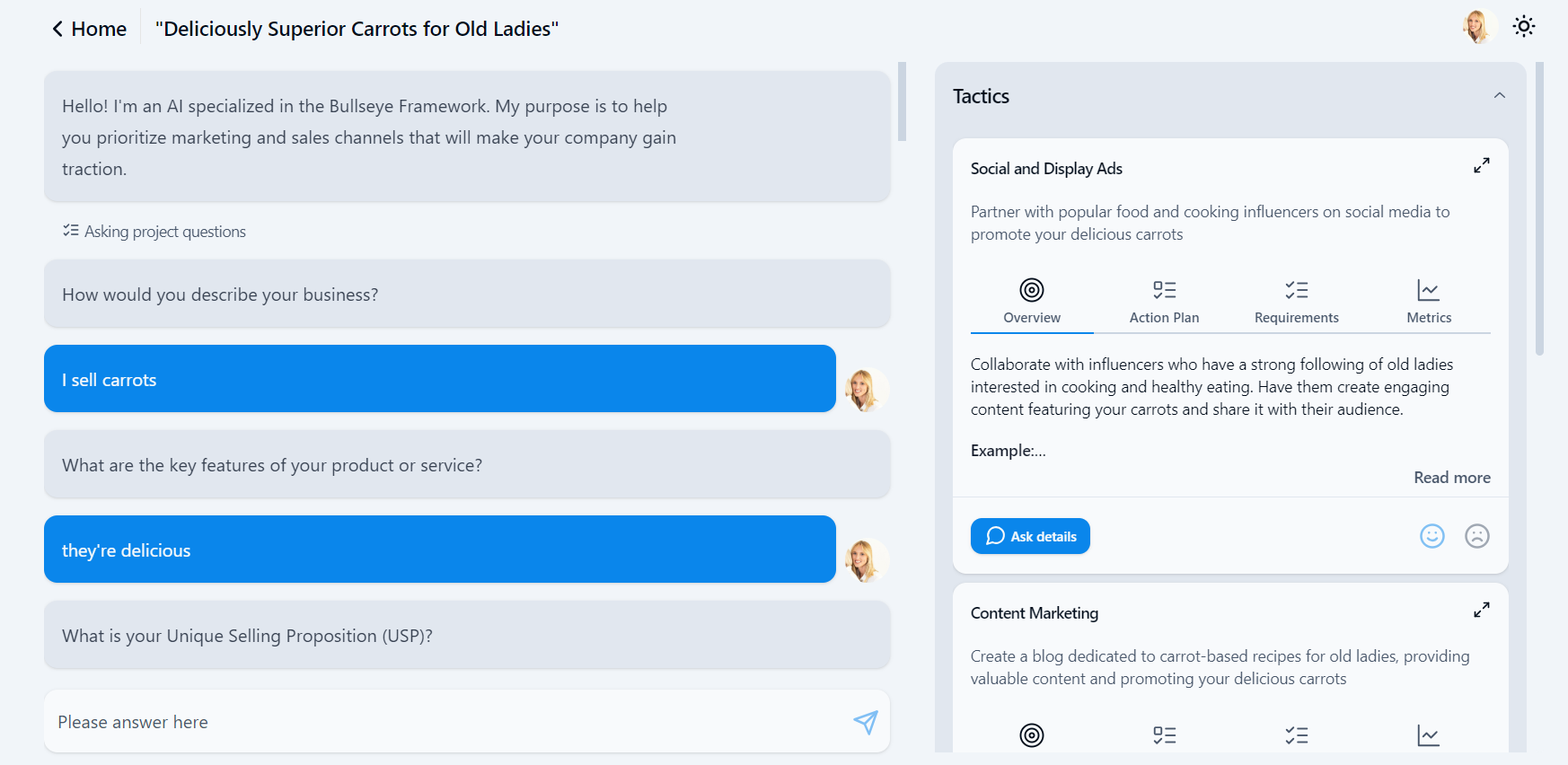
Task: Focus the 'Please answer here' input field
Action: click(x=449, y=722)
